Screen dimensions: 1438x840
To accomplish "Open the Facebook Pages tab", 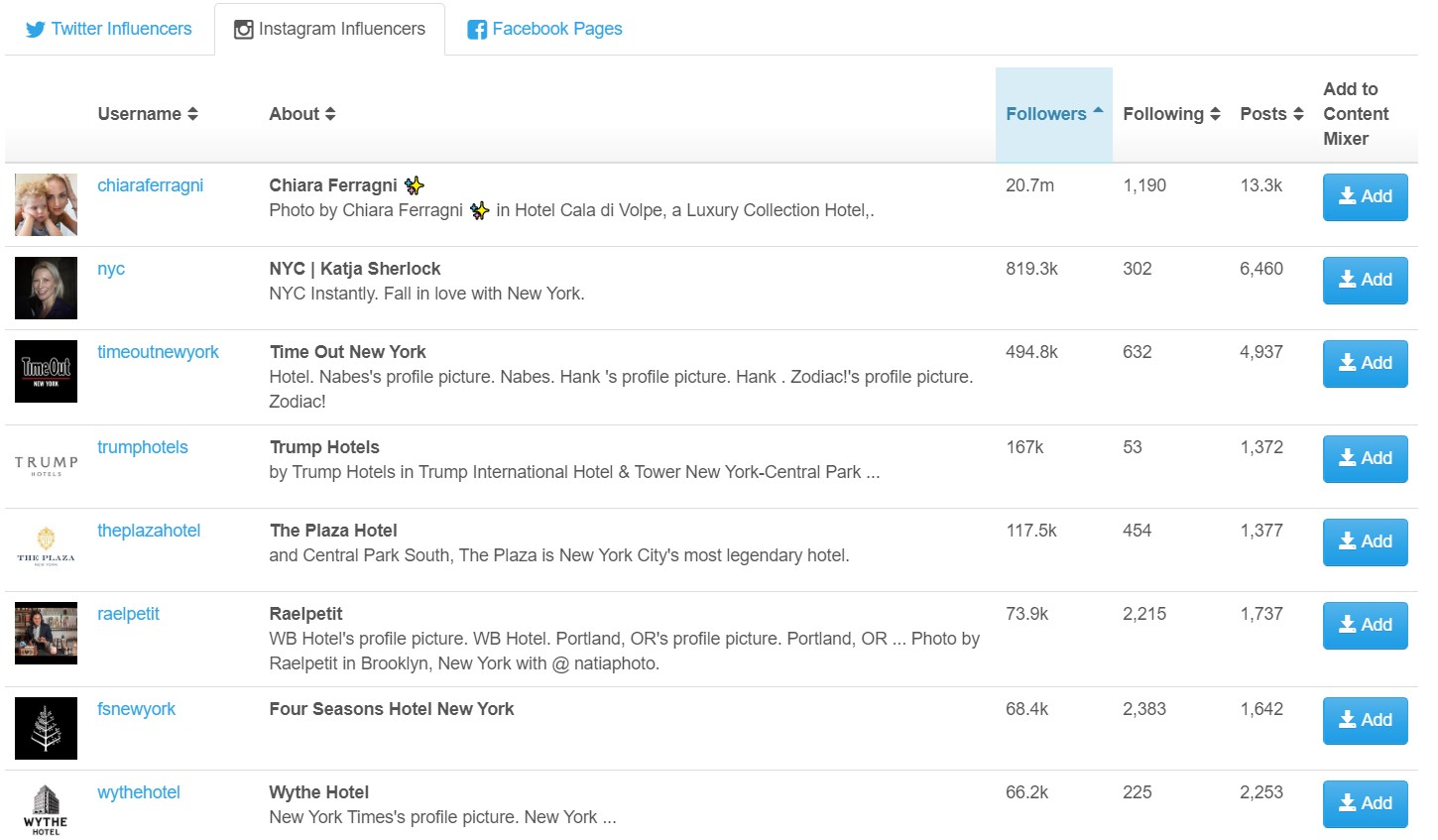I will [x=544, y=29].
